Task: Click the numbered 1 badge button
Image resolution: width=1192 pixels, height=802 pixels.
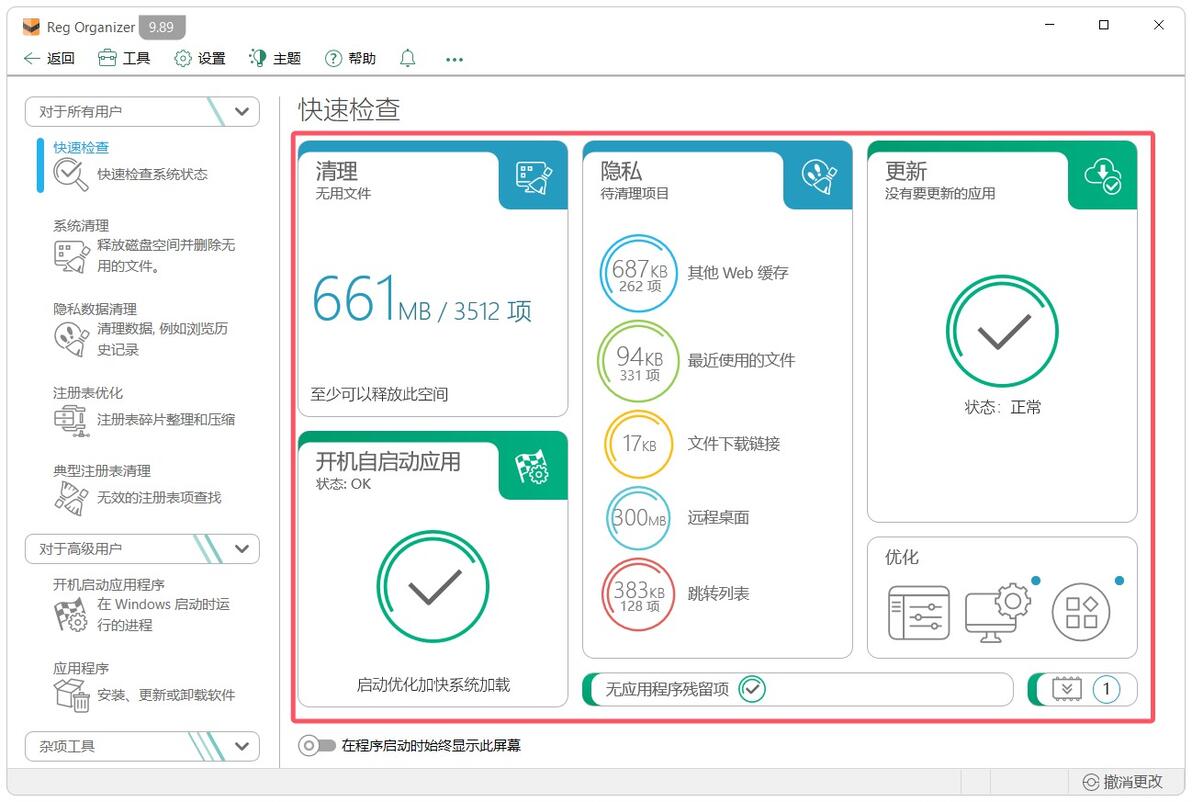Action: tap(1106, 689)
